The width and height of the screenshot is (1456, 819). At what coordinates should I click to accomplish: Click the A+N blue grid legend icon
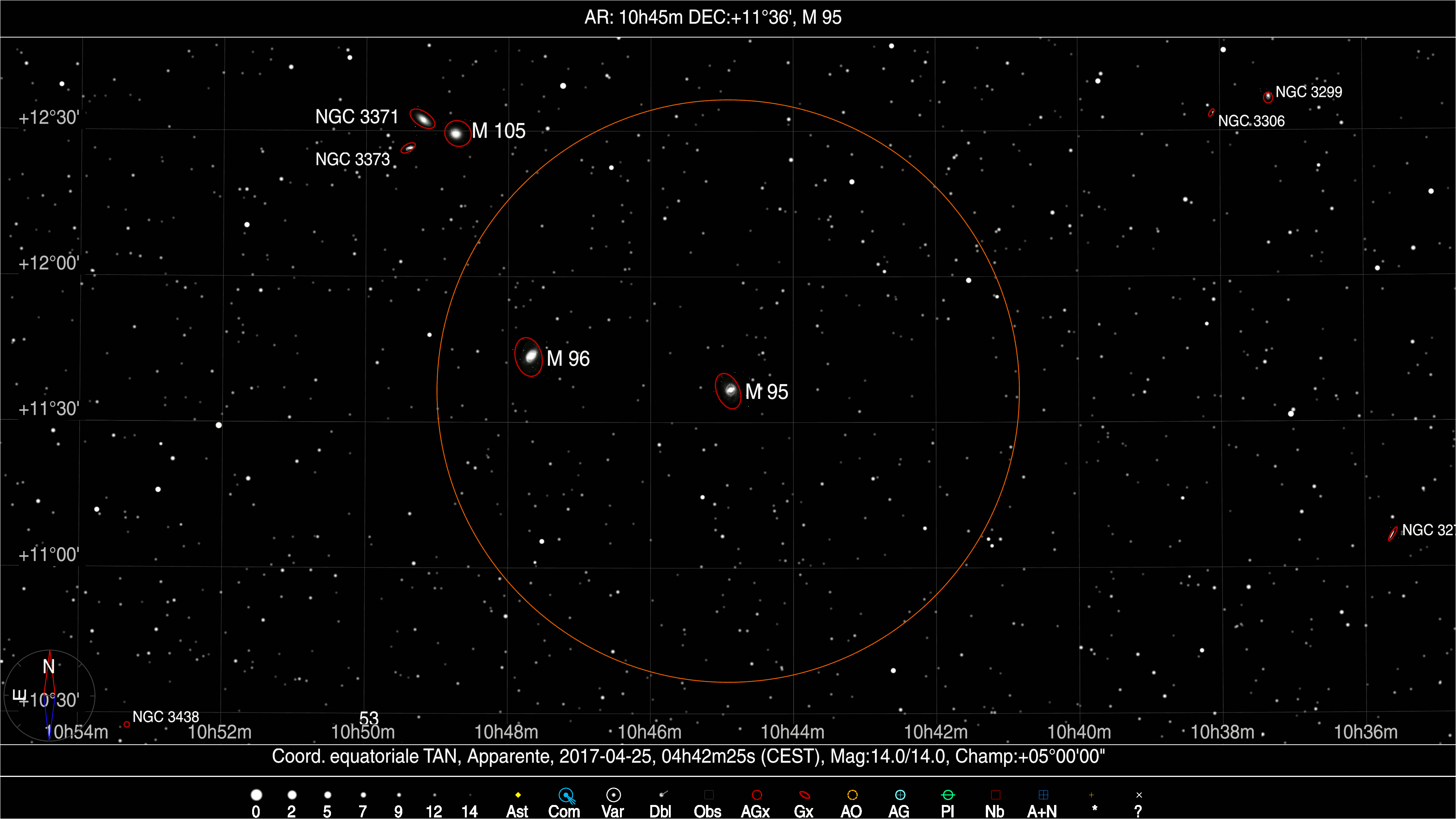pos(1043,795)
